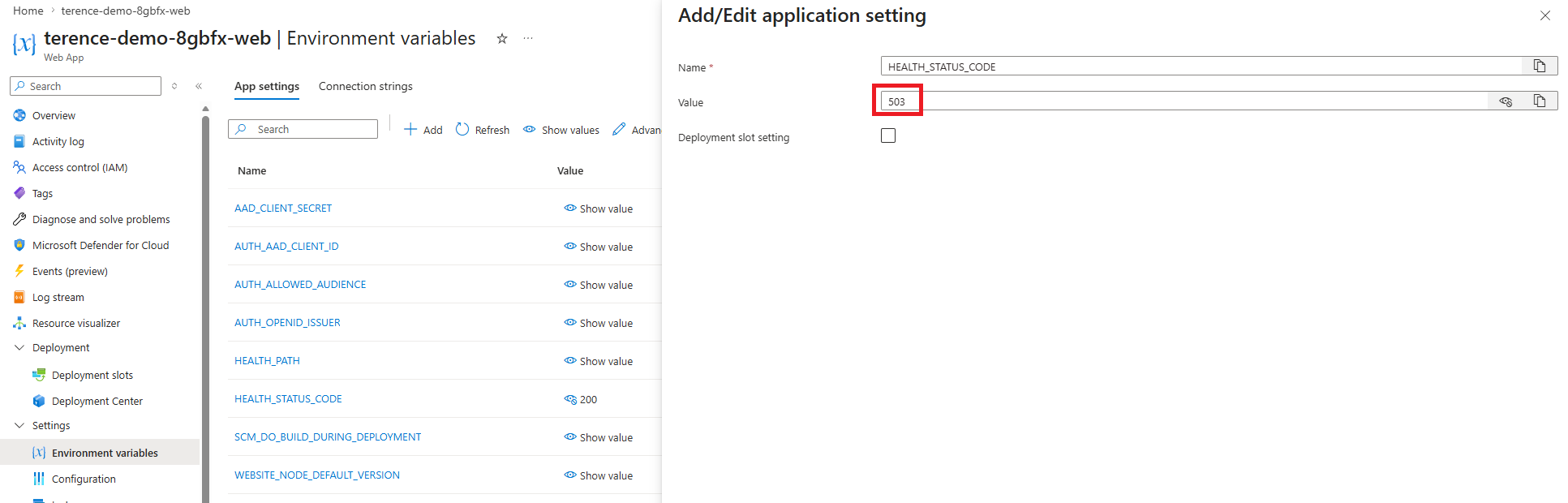Open the HEALTH_PATH setting link
1568x503 pixels.
[x=267, y=360]
